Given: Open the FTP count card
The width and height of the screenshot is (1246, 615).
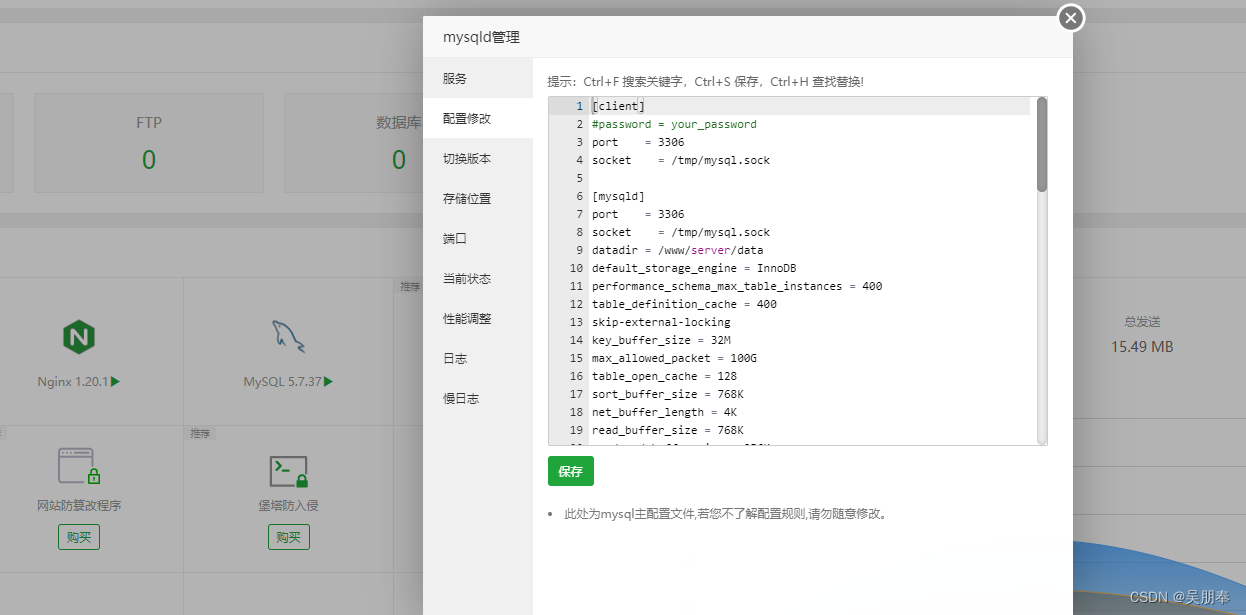Looking at the screenshot, I should coord(149,143).
